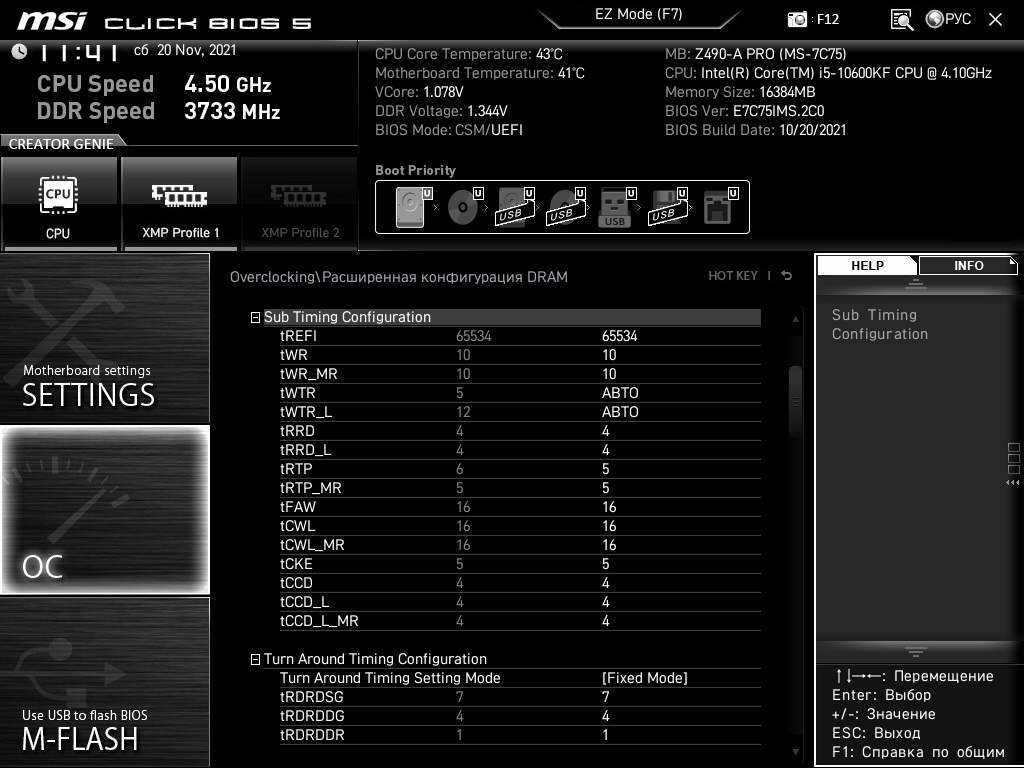This screenshot has height=768, width=1024.
Task: Open the Turn Around Timing Setting Mode dropdown
Action: 644,678
